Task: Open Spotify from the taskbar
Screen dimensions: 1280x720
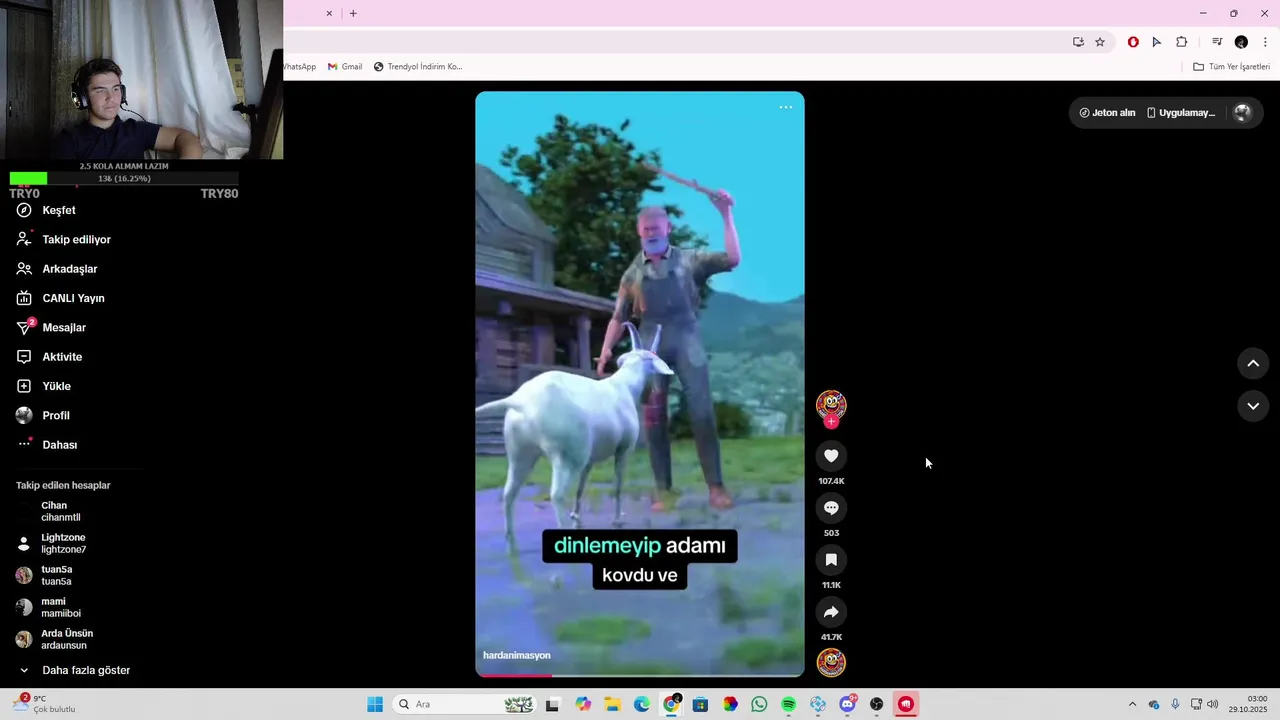Action: pyautogui.click(x=788, y=704)
